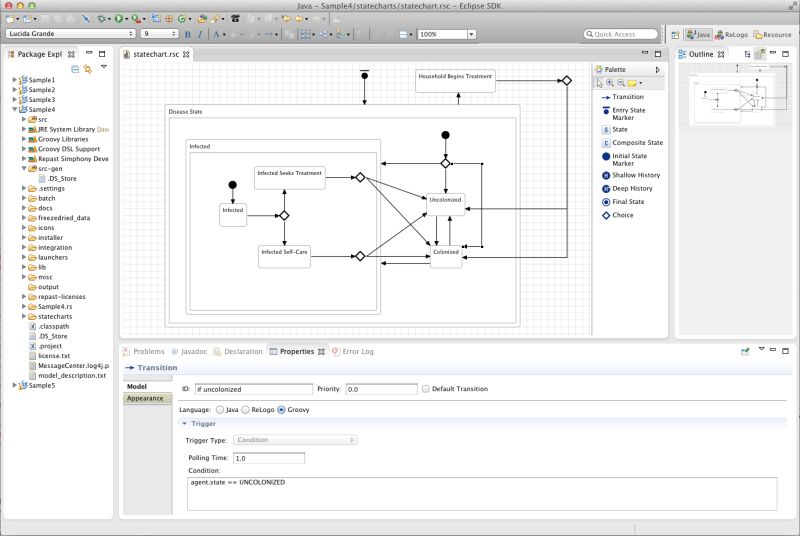
Task: Click the Open Perspective icon
Action: [675, 35]
